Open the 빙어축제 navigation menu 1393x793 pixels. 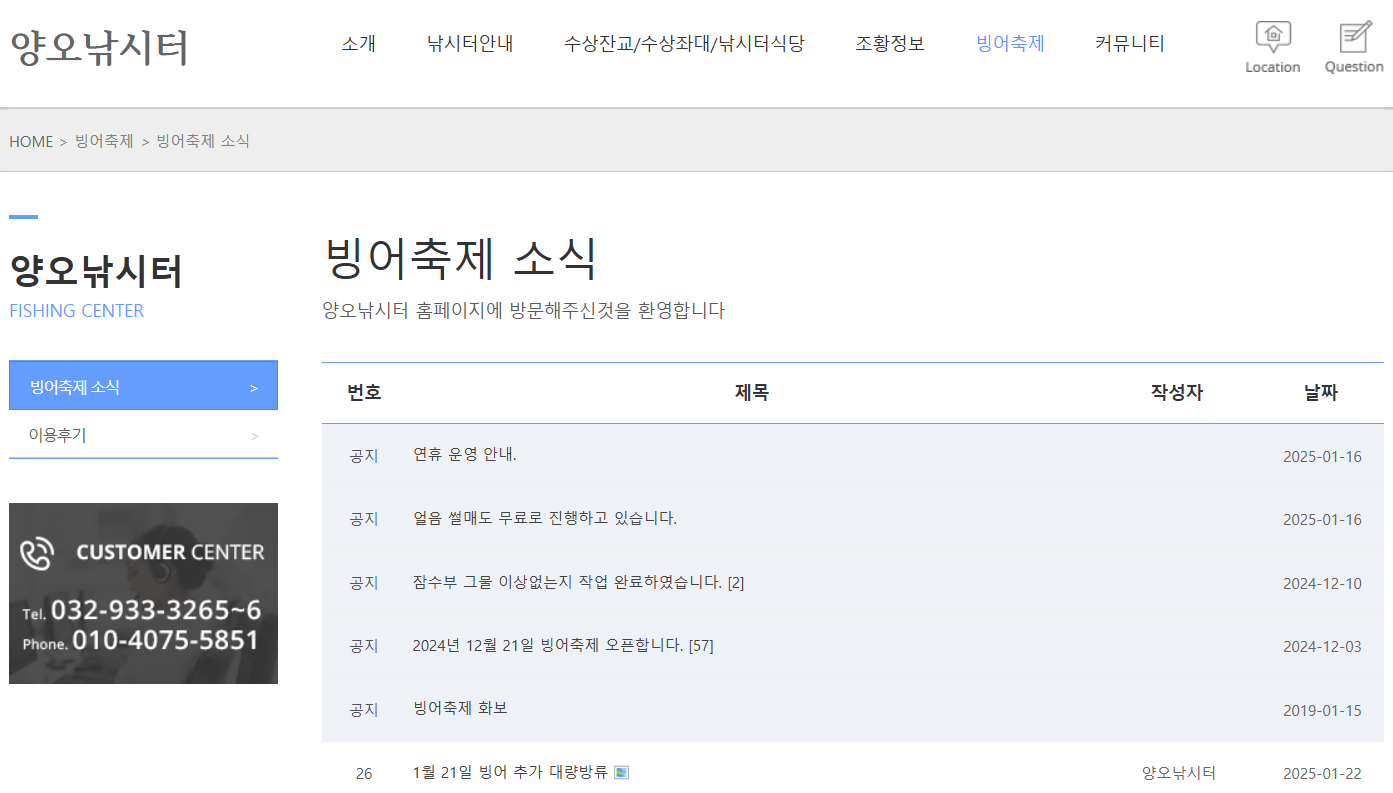pyautogui.click(x=1009, y=43)
